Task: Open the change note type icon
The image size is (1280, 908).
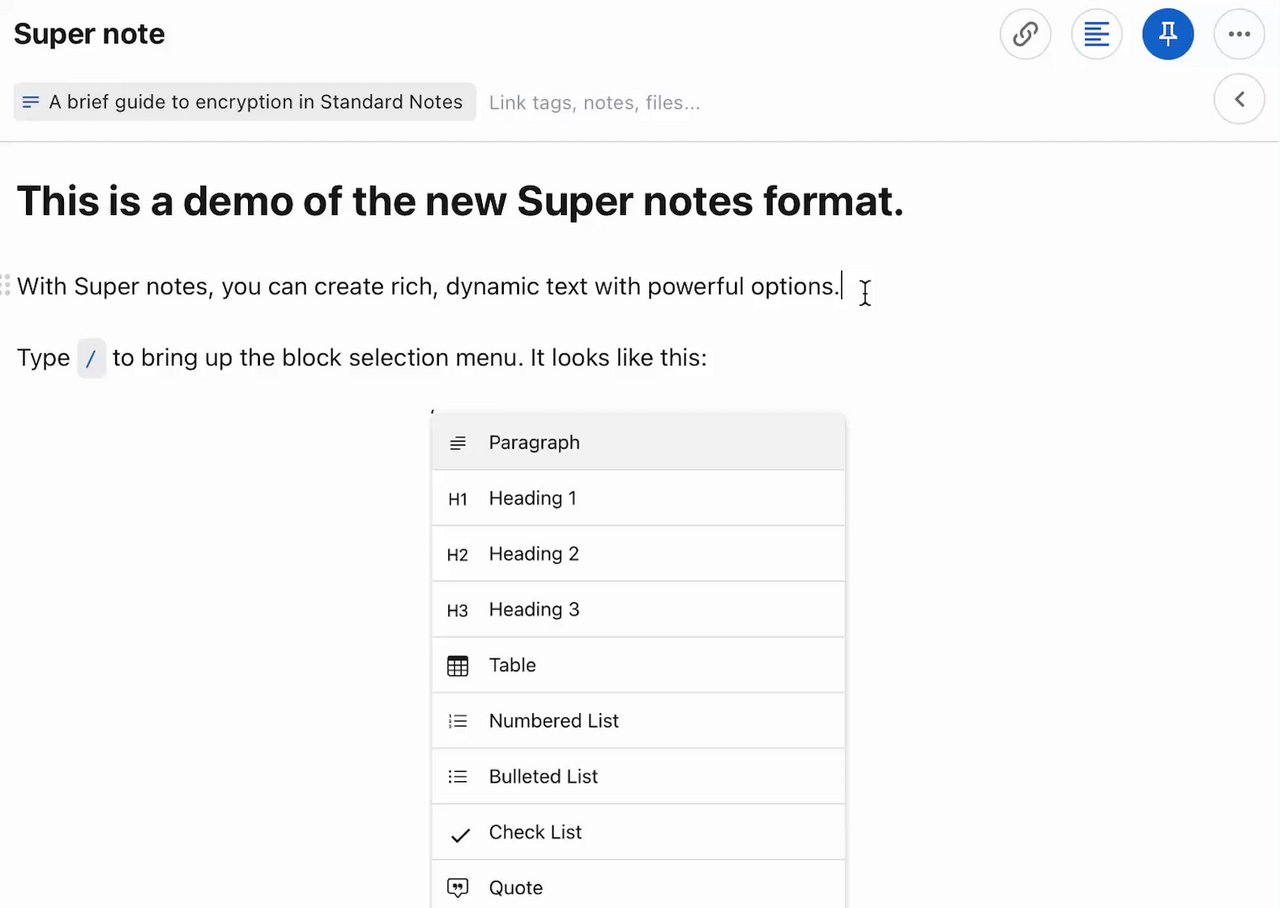Action: (x=1097, y=34)
